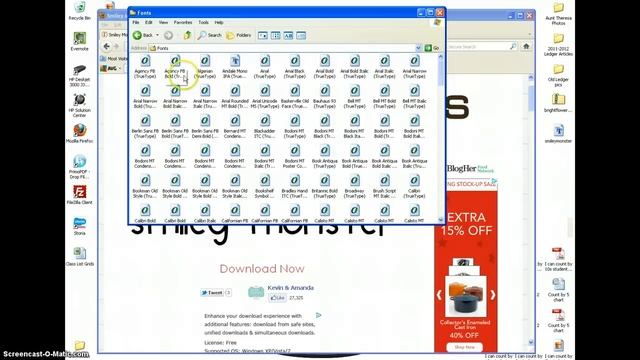Screen dimensions: 640x360
Task: Click the Fonts window scroll up arrow
Action: [x=440, y=58]
